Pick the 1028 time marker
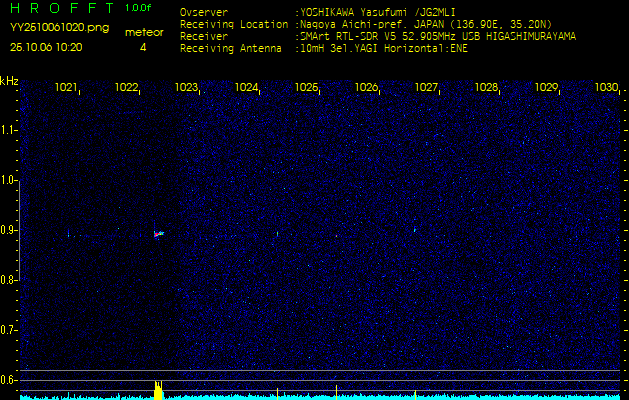This screenshot has height=400, width=629. click(x=486, y=88)
